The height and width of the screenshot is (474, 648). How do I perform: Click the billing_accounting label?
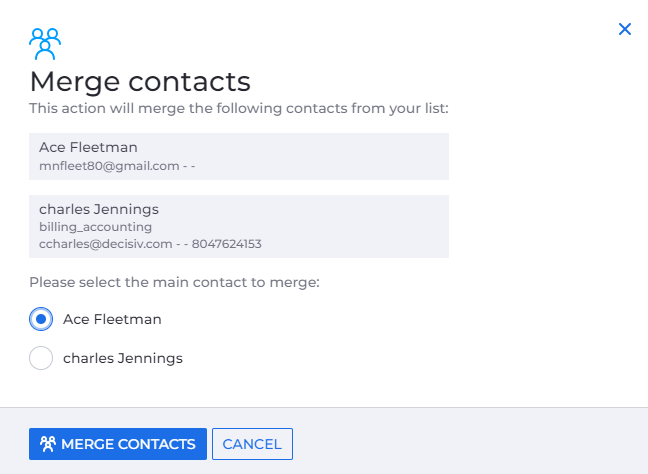tap(96, 227)
